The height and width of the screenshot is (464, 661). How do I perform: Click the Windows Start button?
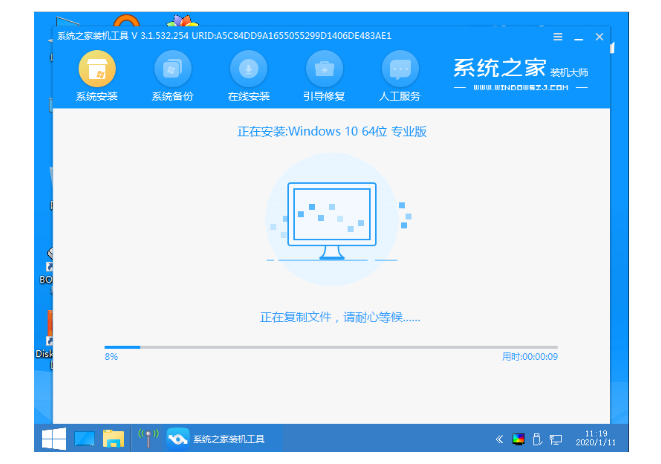[x=53, y=438]
